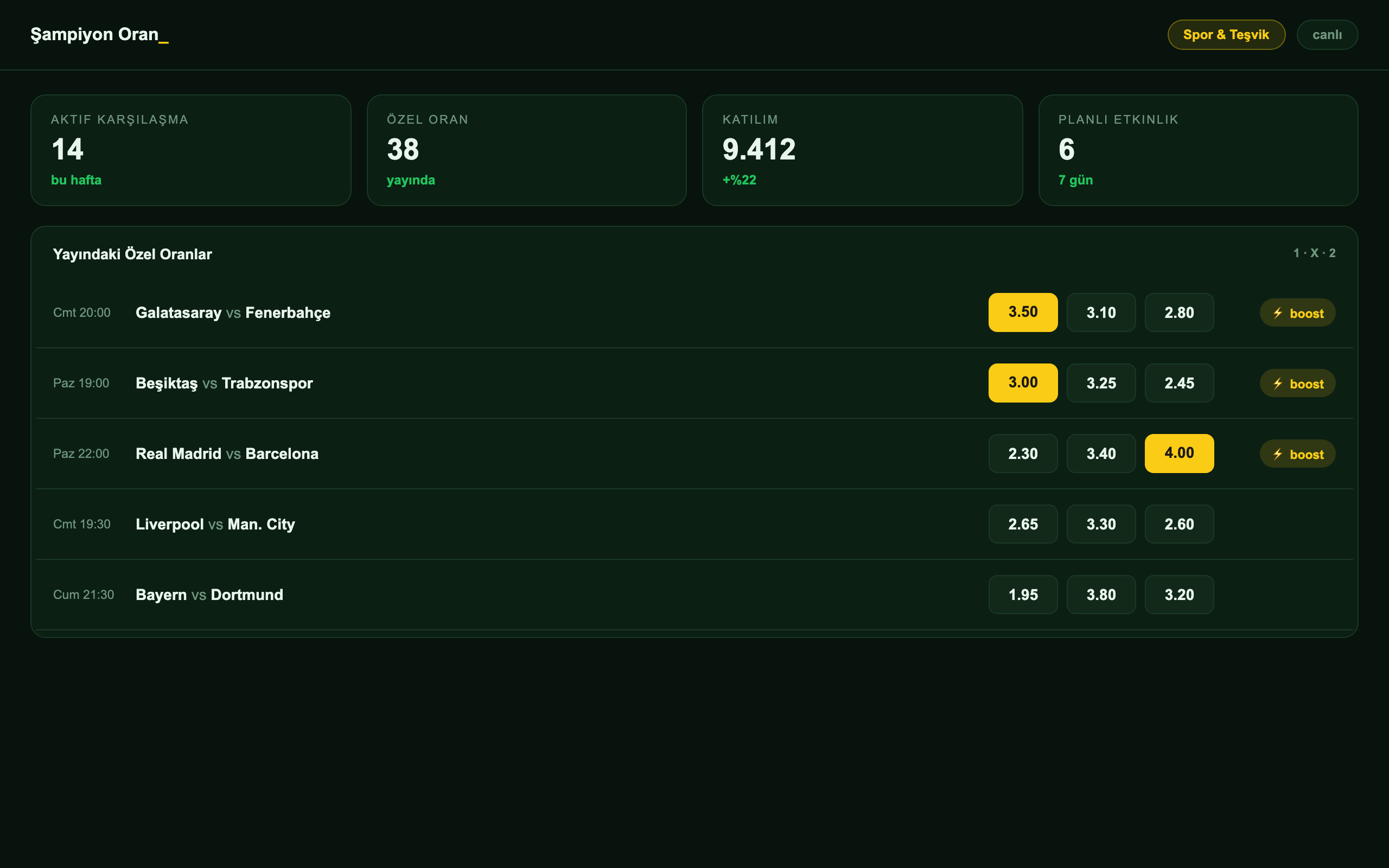1389x868 pixels.
Task: Select 3.50 home odds for Galatasaray vs Fenerbahçe
Action: [x=1023, y=312]
